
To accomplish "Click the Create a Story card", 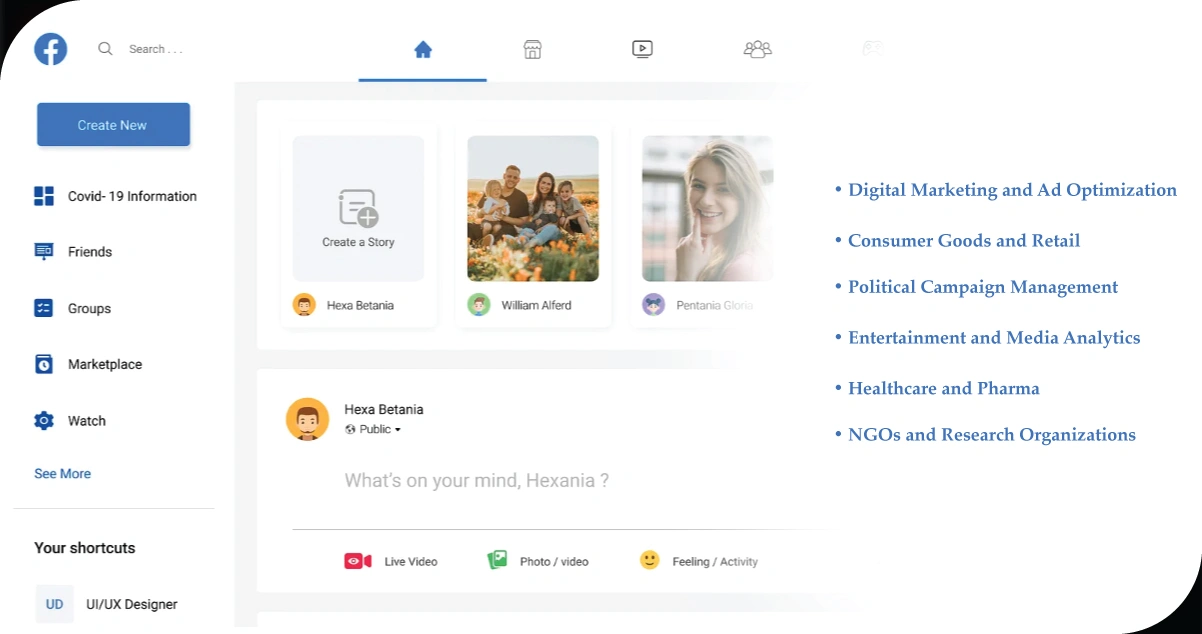I will click(x=358, y=209).
